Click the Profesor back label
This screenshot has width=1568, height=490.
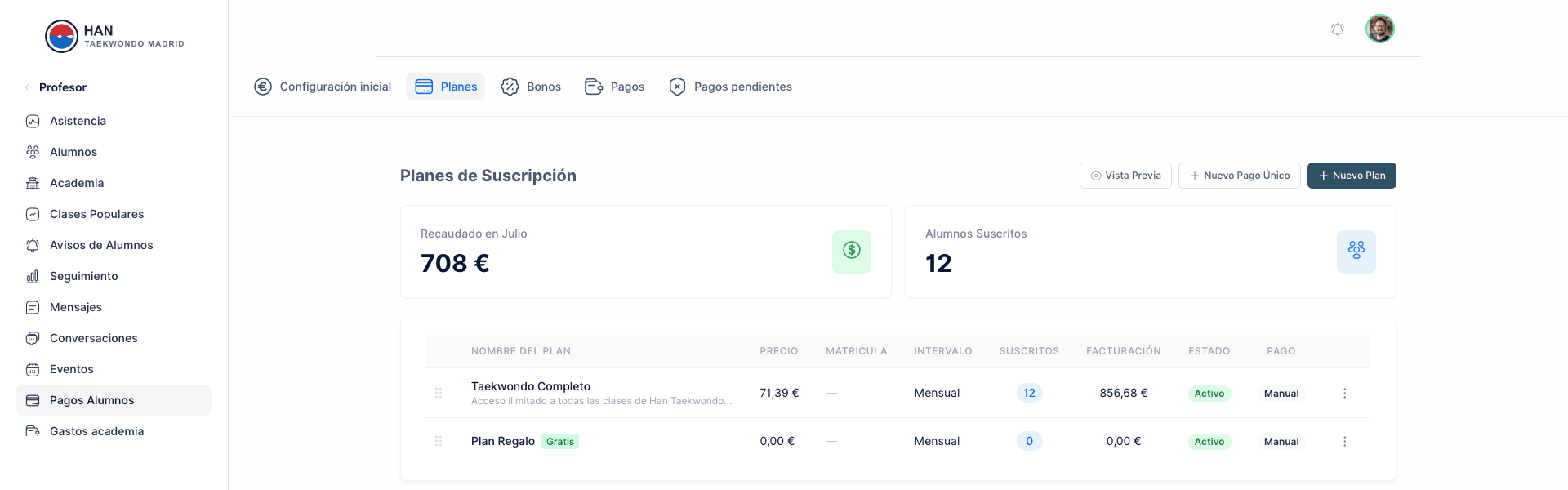coord(63,87)
